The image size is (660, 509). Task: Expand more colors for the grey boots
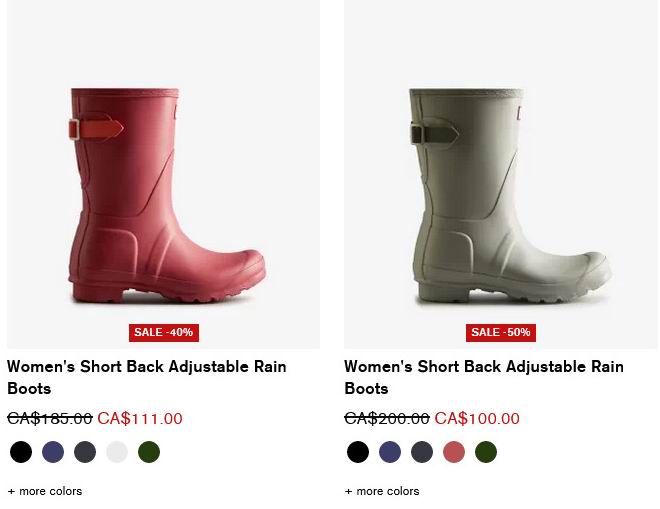pos(382,491)
